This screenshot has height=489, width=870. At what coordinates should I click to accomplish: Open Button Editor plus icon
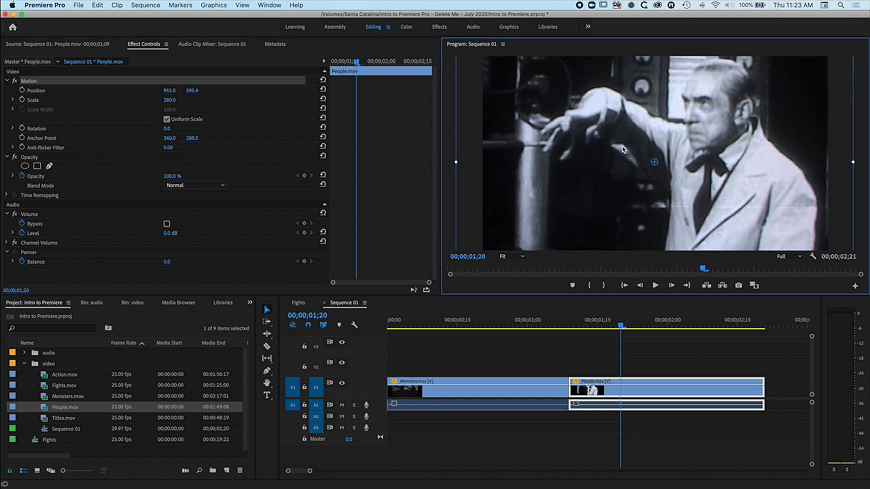pyautogui.click(x=855, y=286)
